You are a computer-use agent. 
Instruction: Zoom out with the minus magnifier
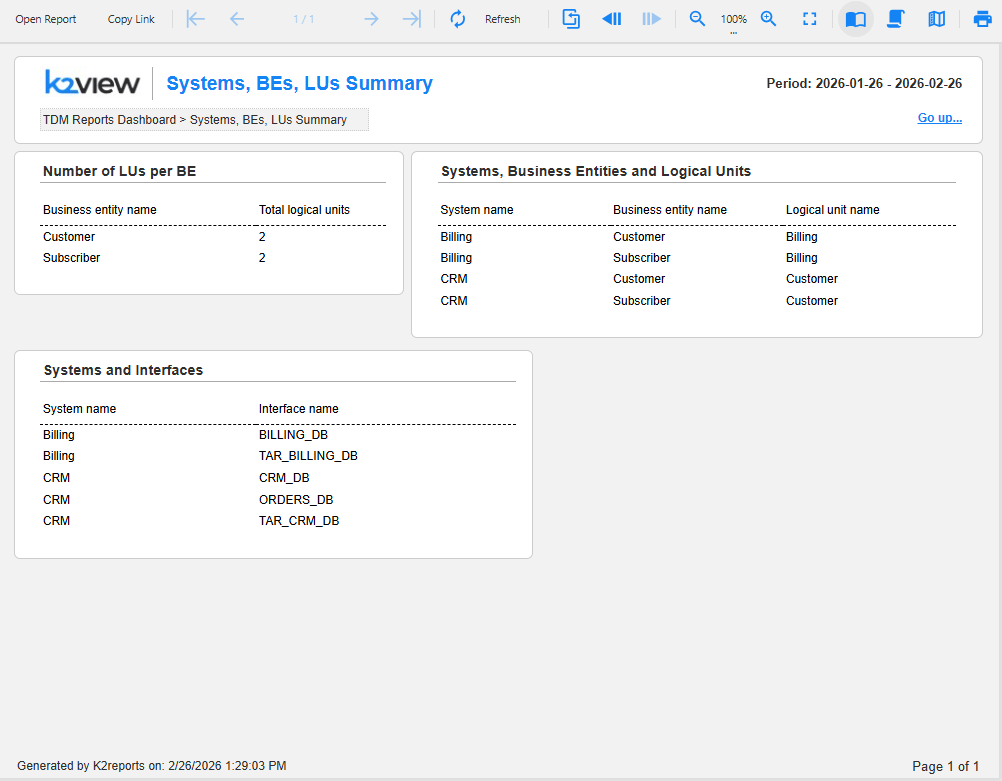click(x=698, y=19)
